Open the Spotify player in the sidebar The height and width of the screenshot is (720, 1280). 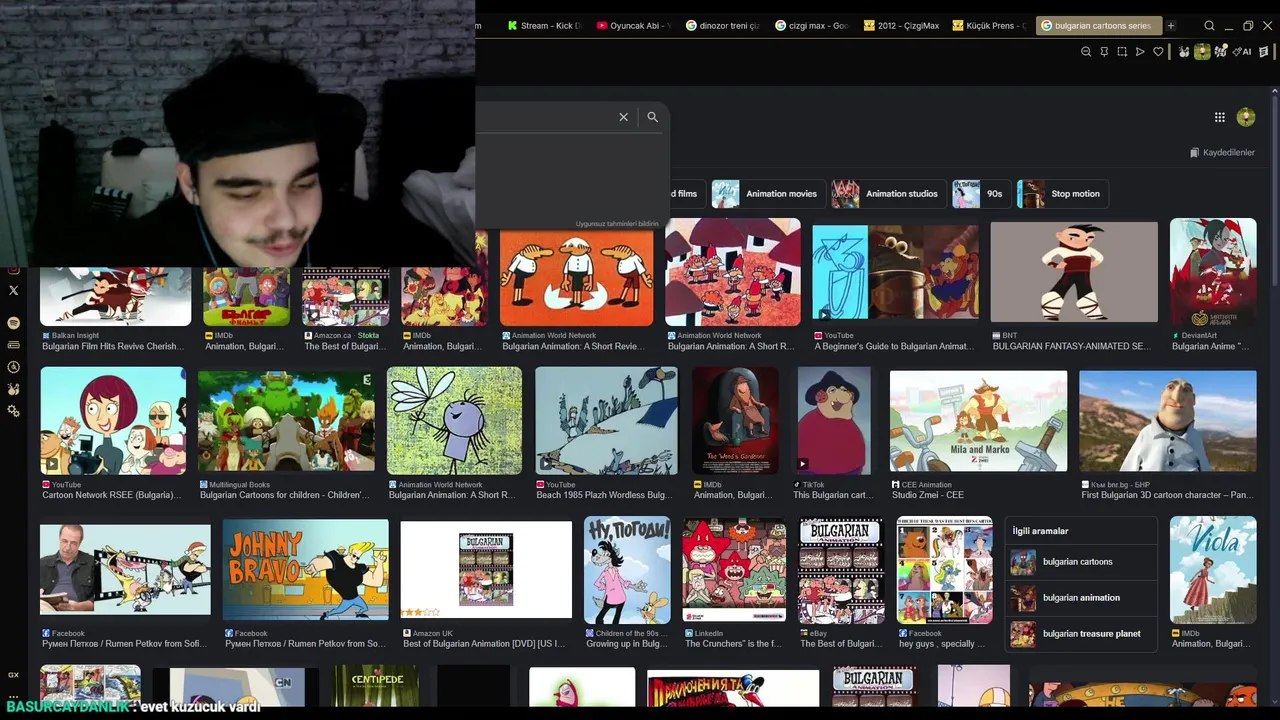(13, 323)
